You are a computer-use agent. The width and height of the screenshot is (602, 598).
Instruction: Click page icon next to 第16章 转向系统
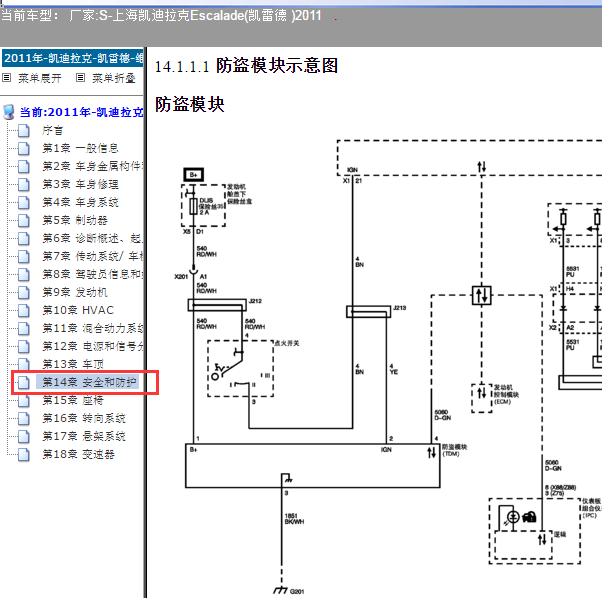[x=24, y=419]
